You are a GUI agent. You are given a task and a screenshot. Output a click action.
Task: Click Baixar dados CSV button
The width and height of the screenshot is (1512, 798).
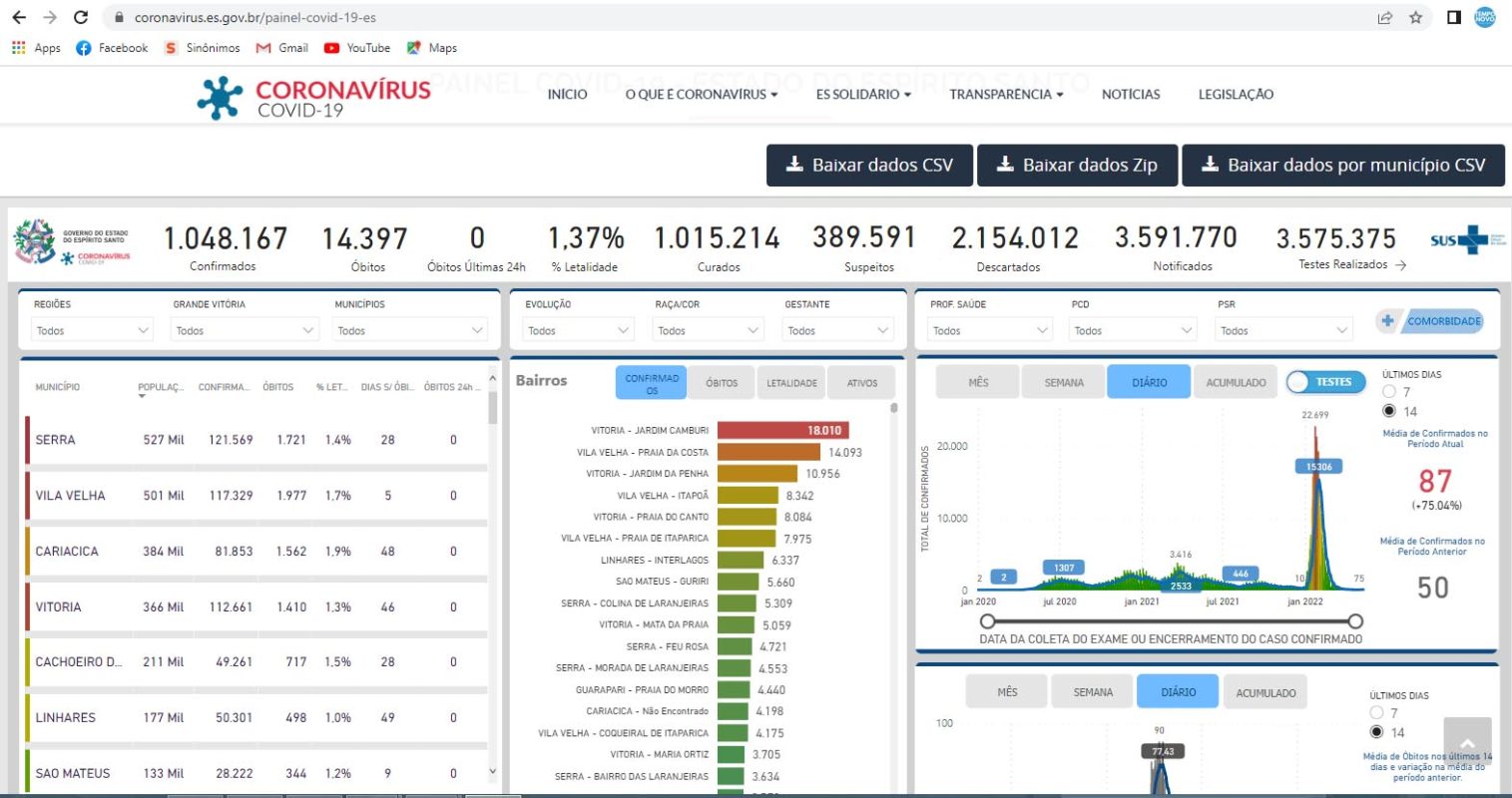[869, 166]
